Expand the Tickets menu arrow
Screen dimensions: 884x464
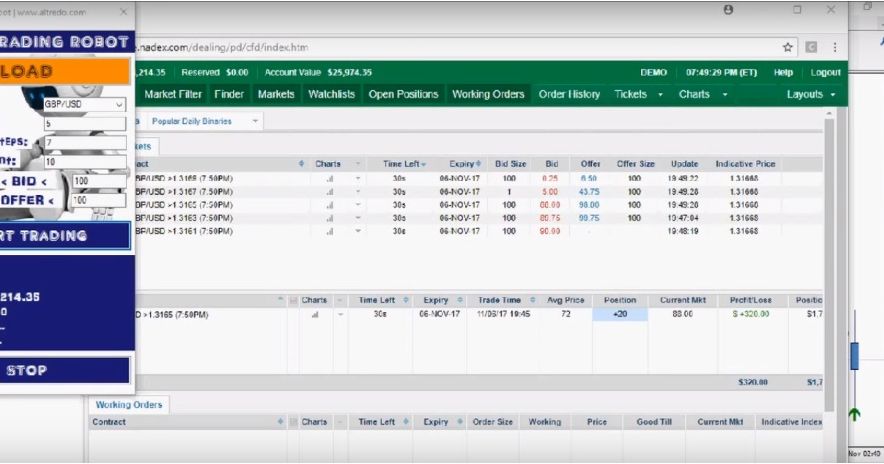(x=660, y=95)
